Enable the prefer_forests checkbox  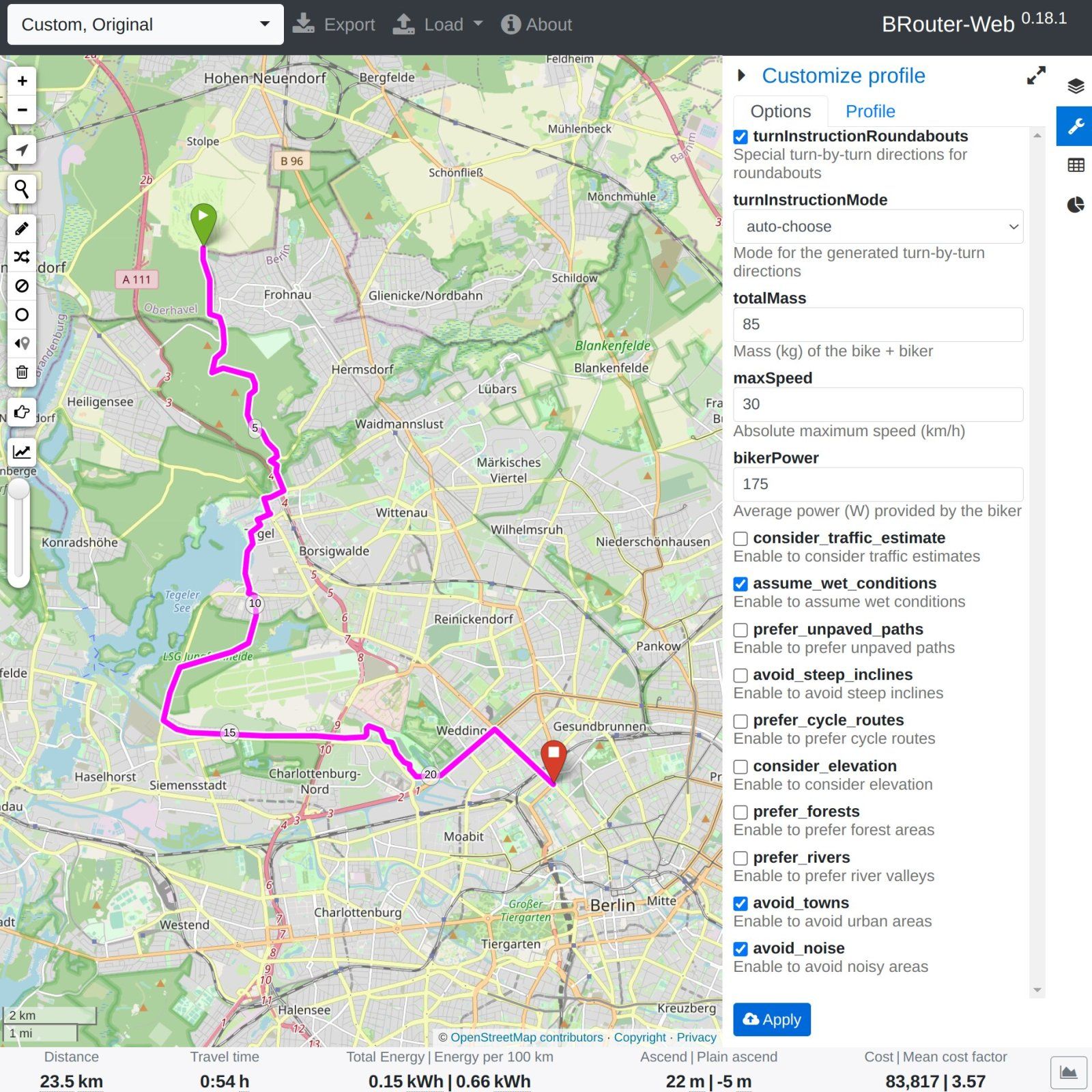point(741,812)
